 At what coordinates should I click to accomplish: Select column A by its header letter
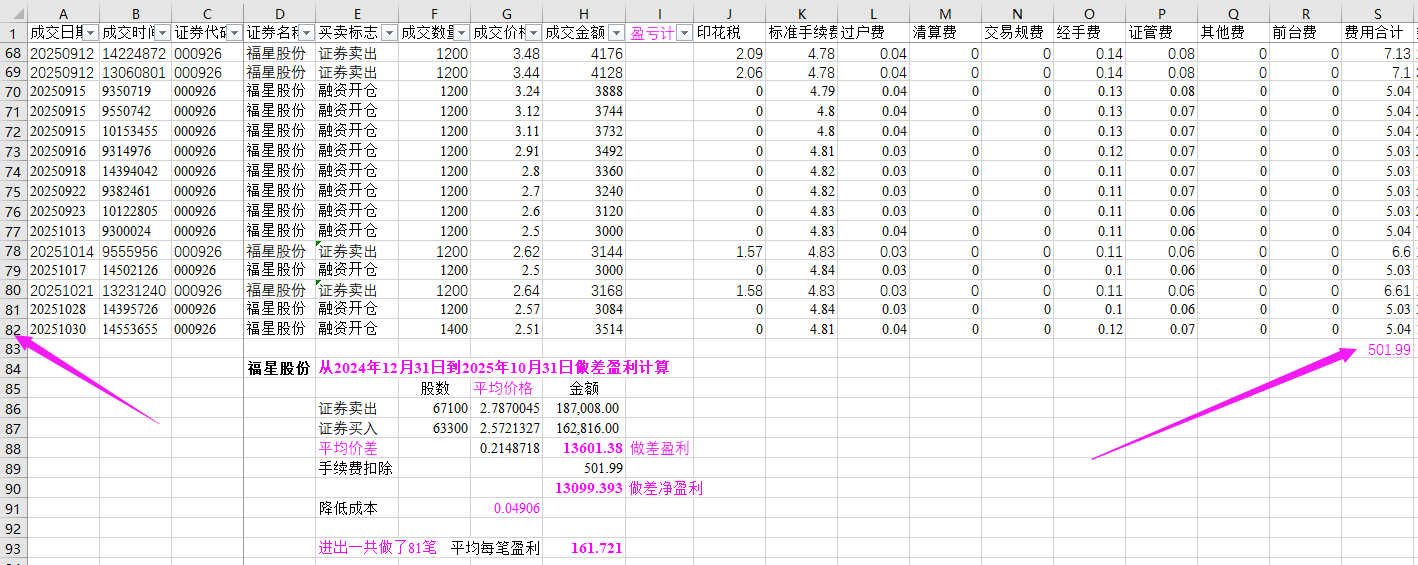(x=63, y=13)
